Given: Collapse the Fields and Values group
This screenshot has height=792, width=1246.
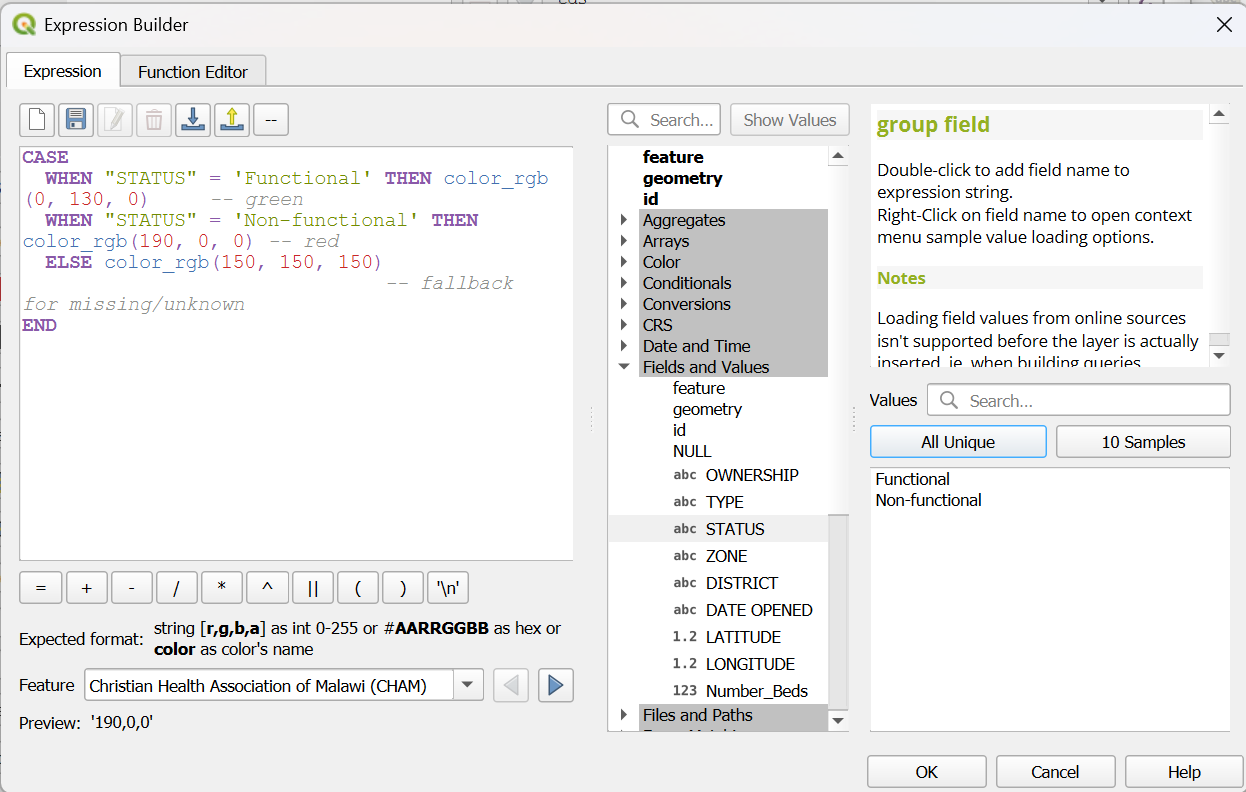Looking at the screenshot, I should (x=624, y=367).
